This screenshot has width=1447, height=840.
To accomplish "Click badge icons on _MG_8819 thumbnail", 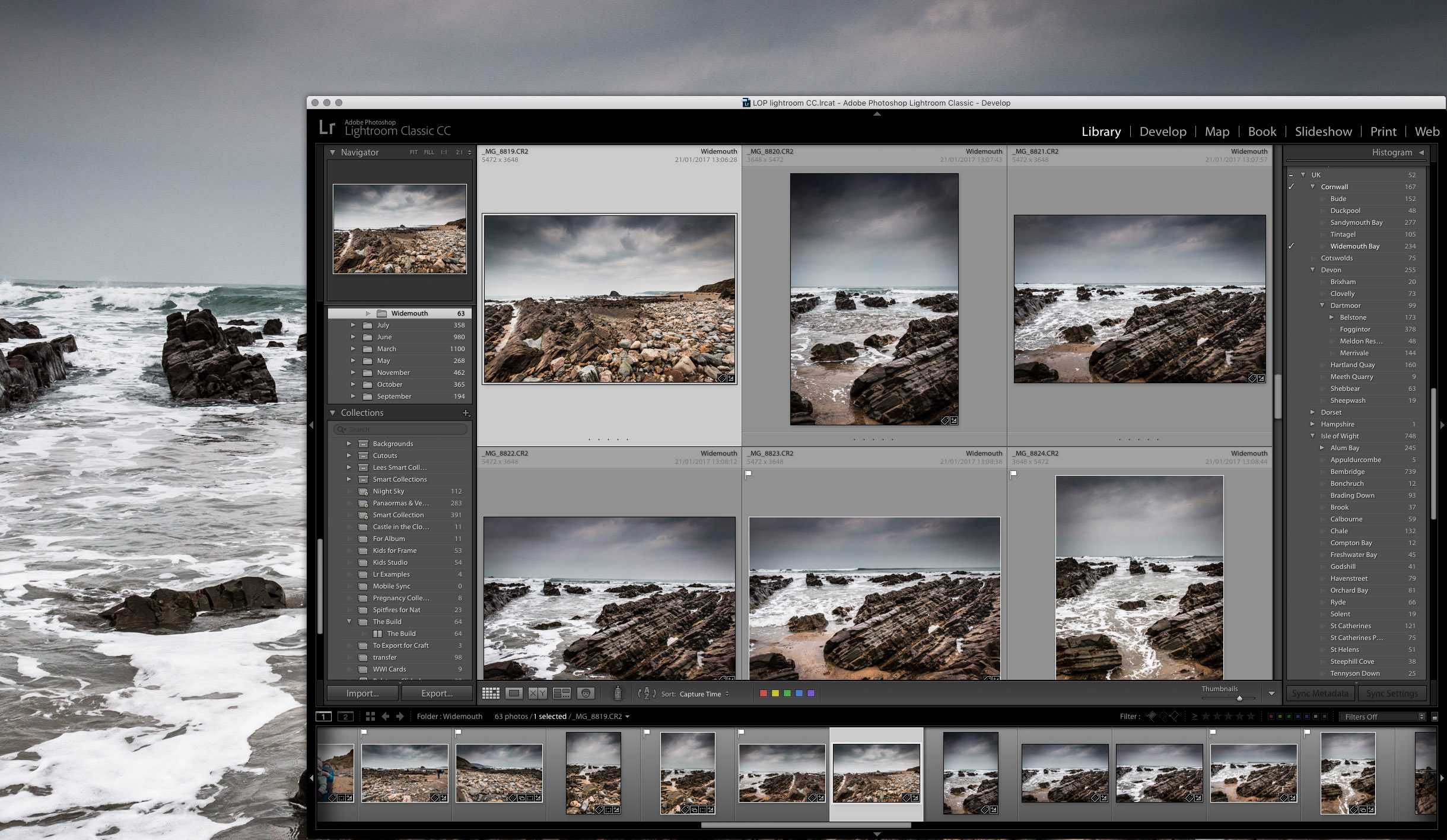I will point(726,378).
